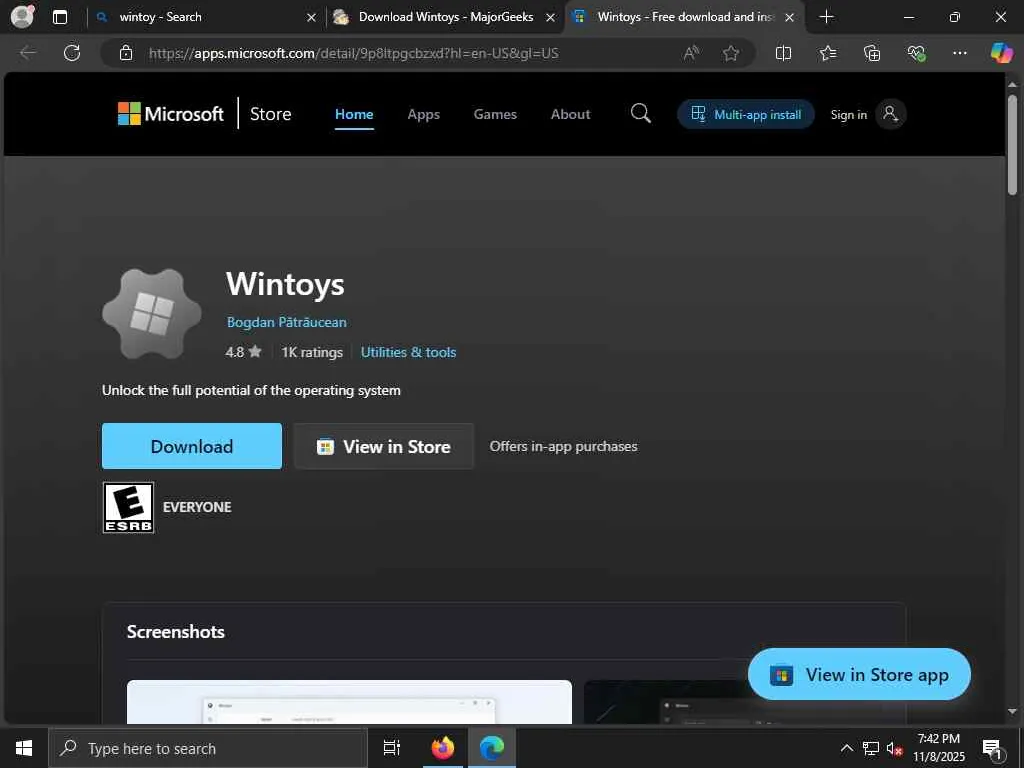Click the 4.8 star rating

(243, 352)
